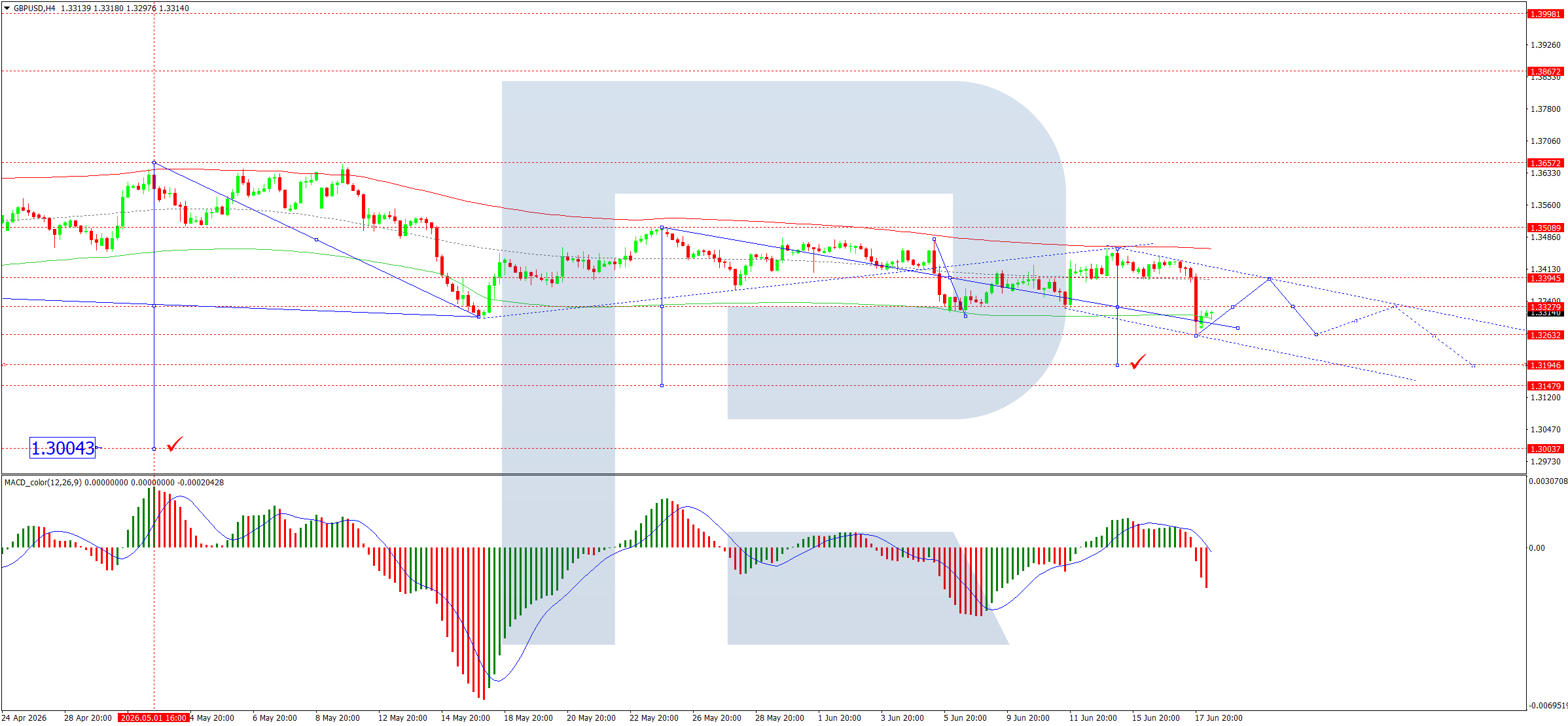The height and width of the screenshot is (726, 1568).
Task: Click the 1.34130 value on price scale
Action: coord(1545,269)
